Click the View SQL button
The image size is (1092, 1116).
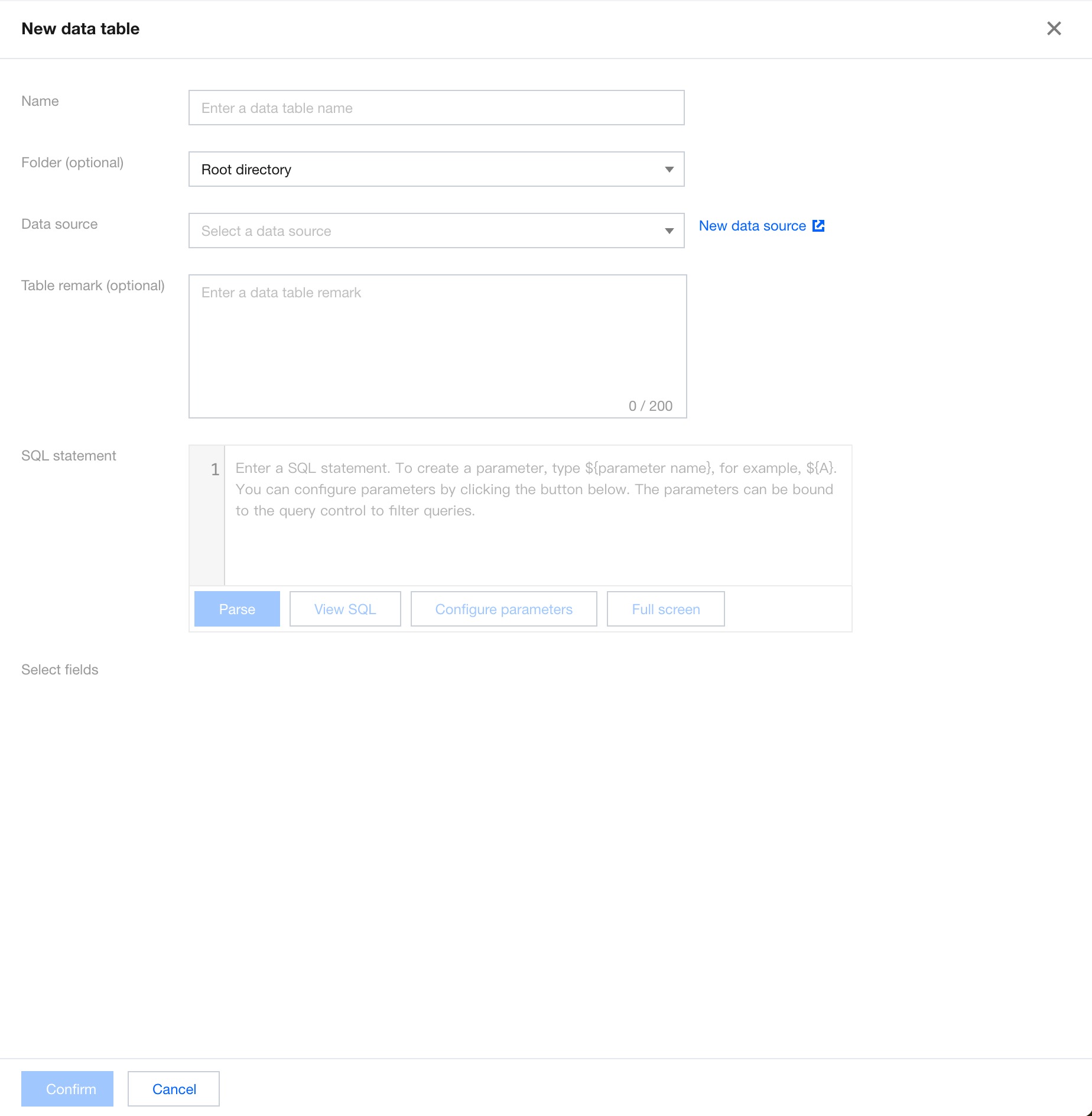345,609
